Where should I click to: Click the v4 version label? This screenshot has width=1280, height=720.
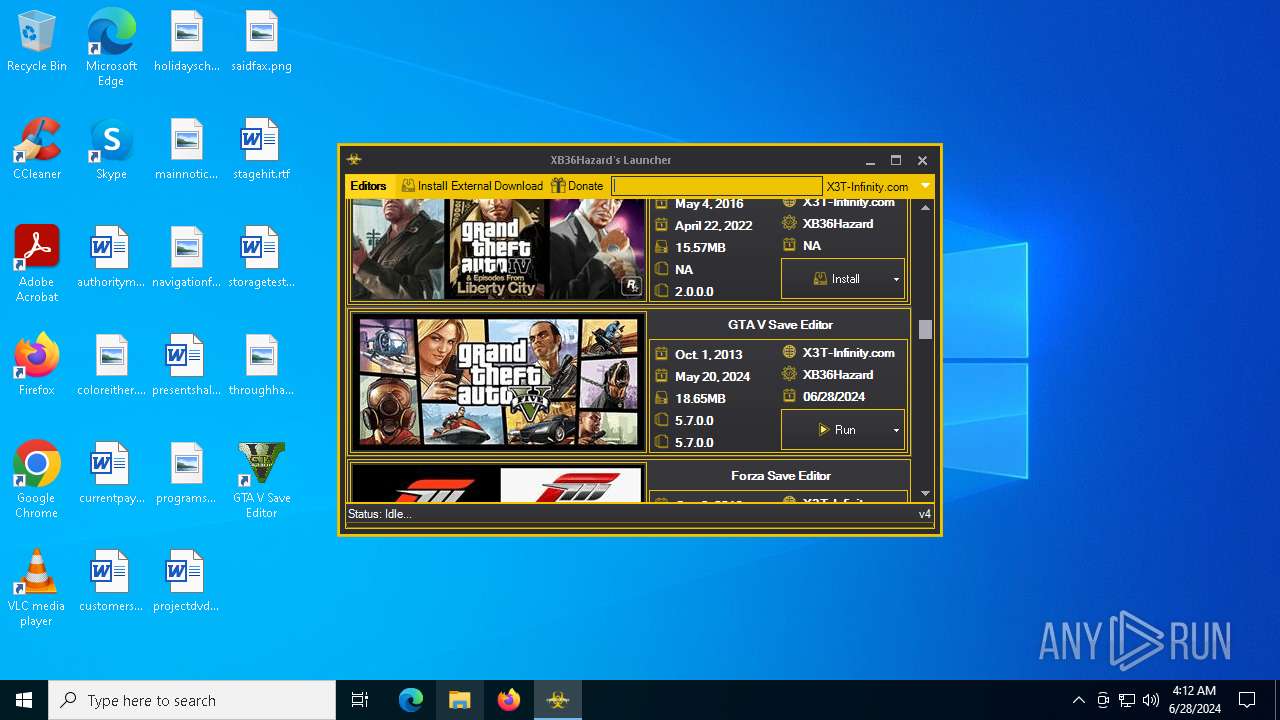[x=925, y=514]
